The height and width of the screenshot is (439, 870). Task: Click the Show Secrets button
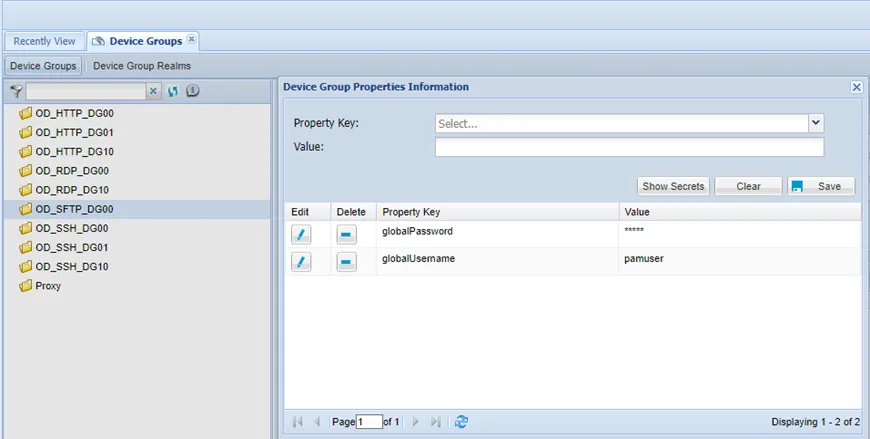673,186
